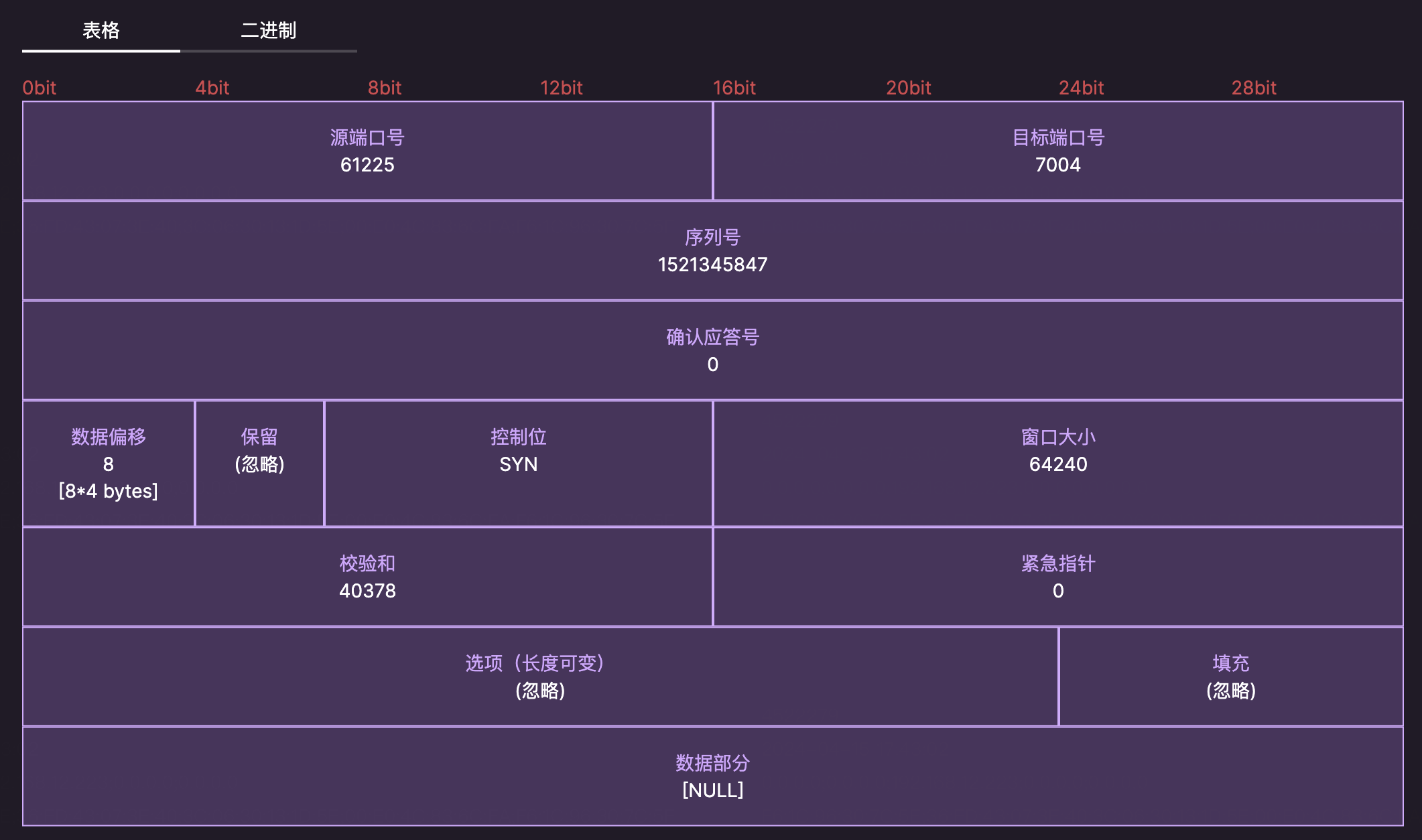Click the 源端口号 label
Viewport: 1422px width, 840px height.
pos(367,137)
